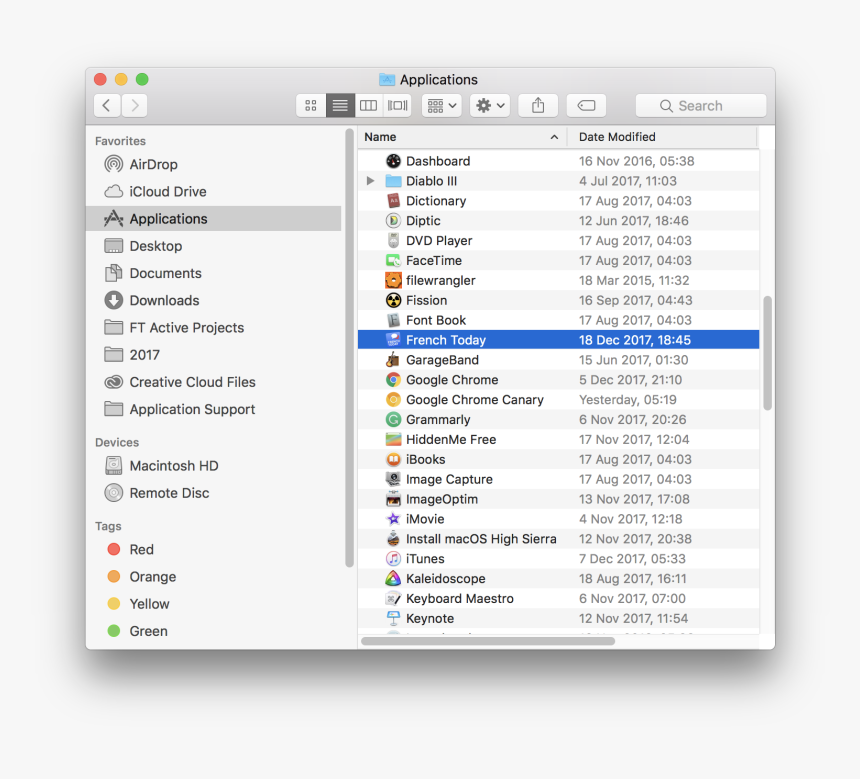This screenshot has width=860, height=779.
Task: Open the 2017 folder in sidebar
Action: (213, 354)
